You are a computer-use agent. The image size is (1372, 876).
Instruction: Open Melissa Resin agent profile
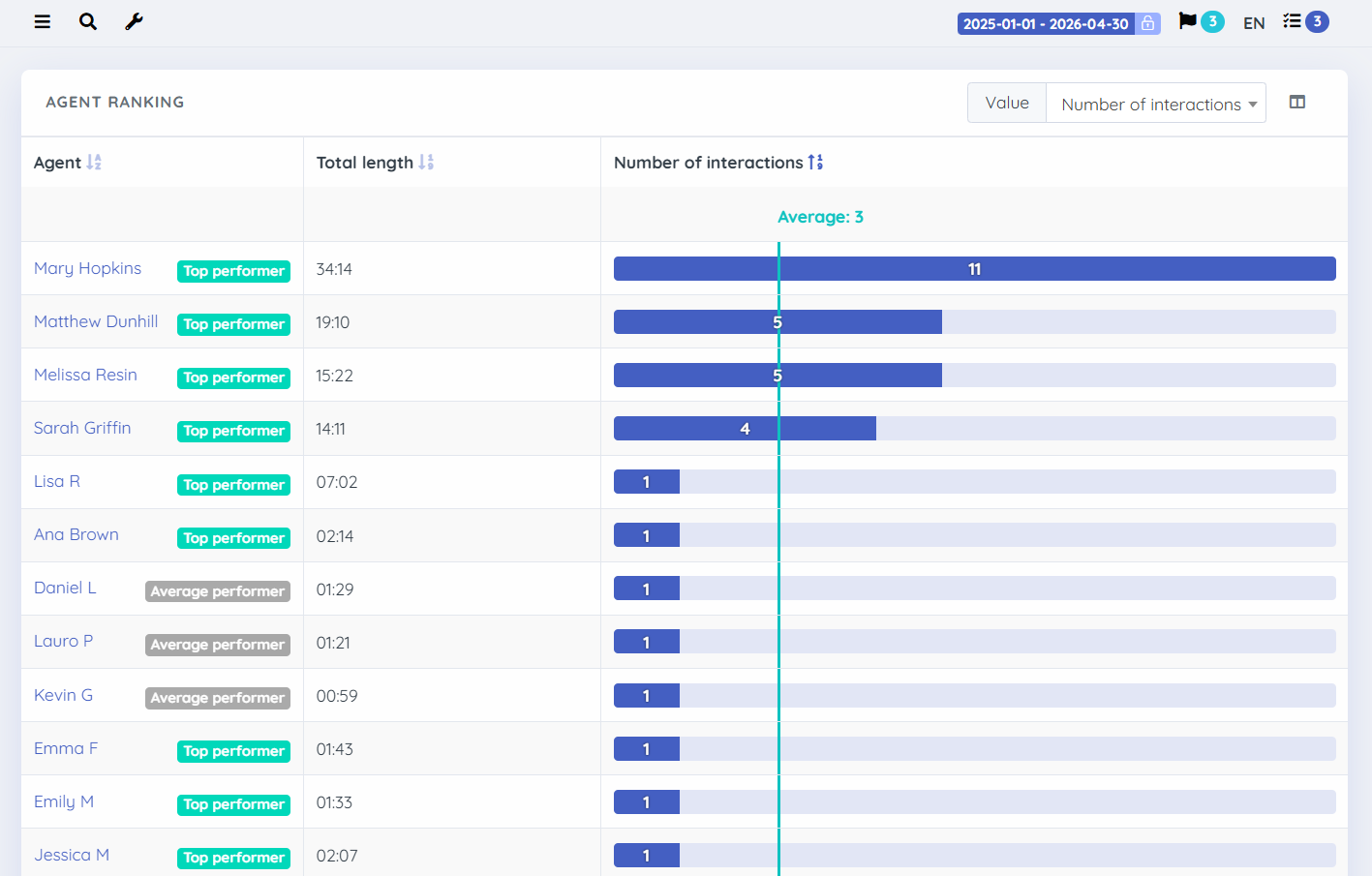pos(85,375)
